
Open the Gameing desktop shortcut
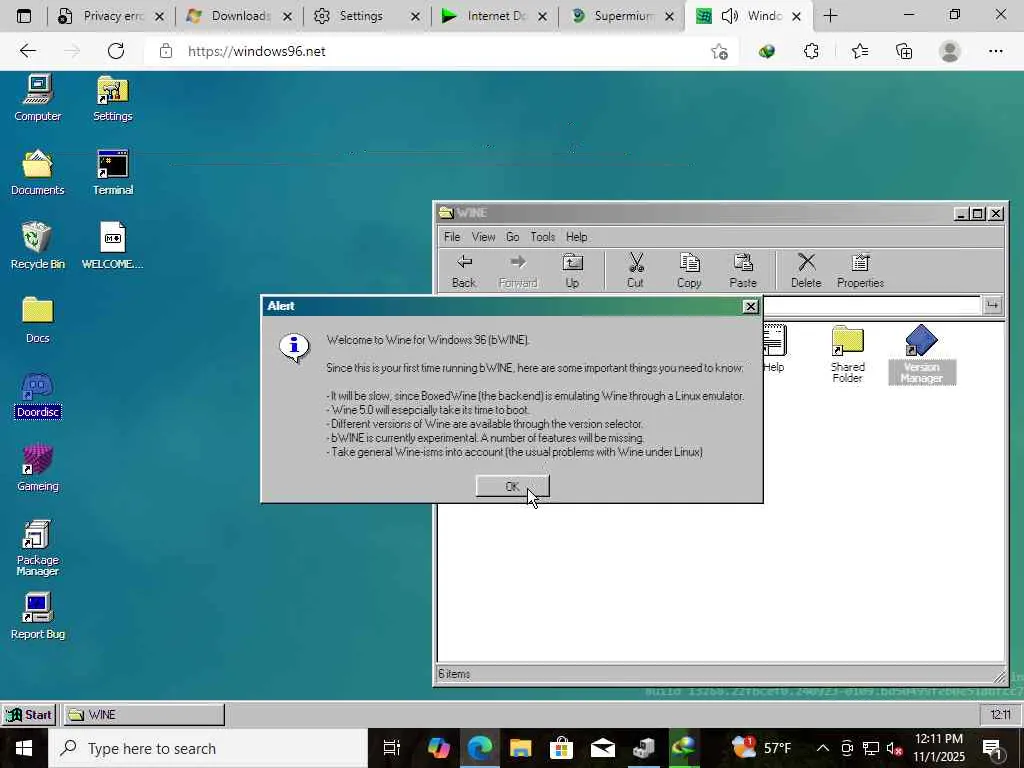click(37, 468)
